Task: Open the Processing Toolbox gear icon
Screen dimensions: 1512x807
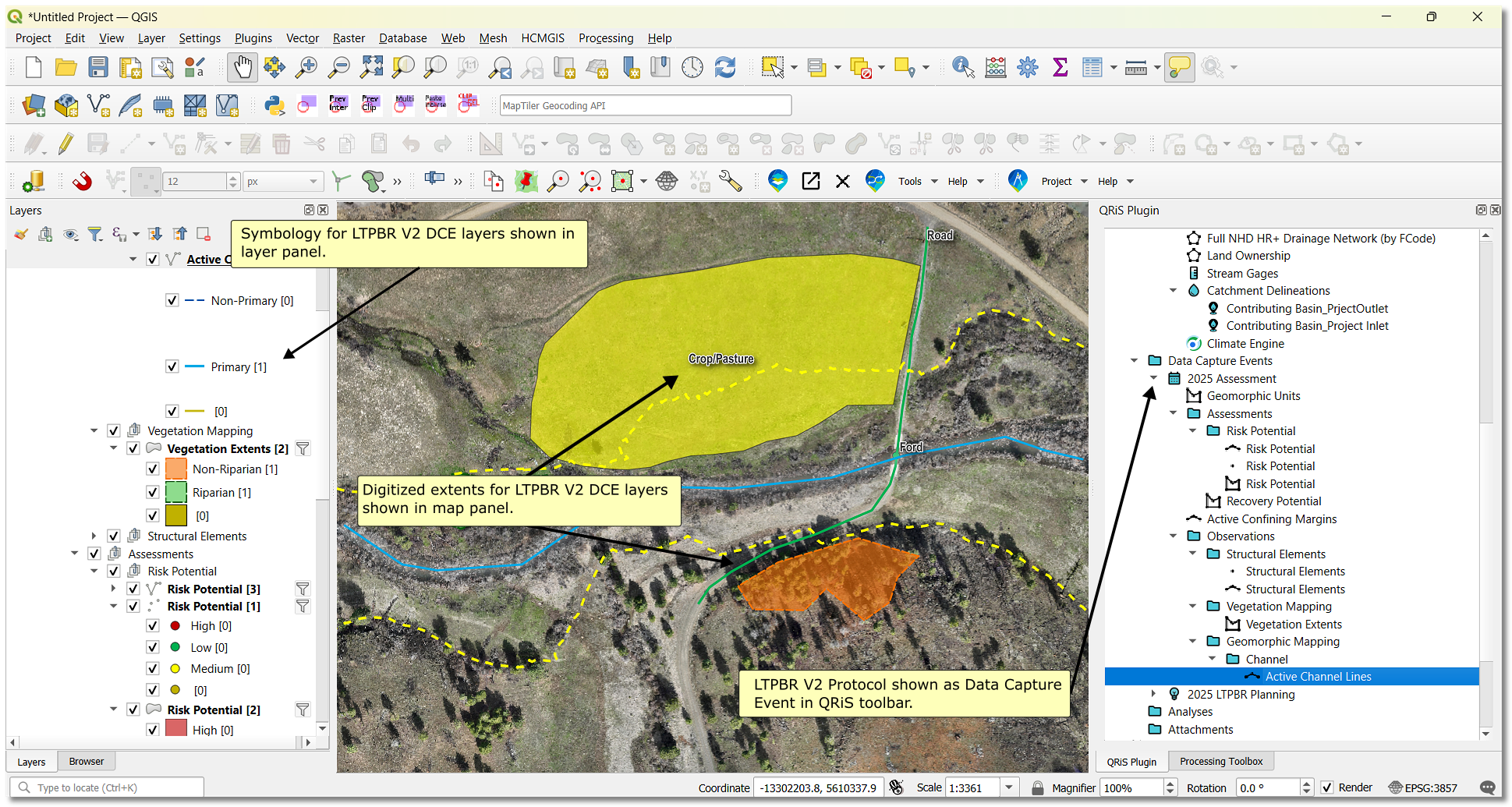Action: (x=1028, y=68)
